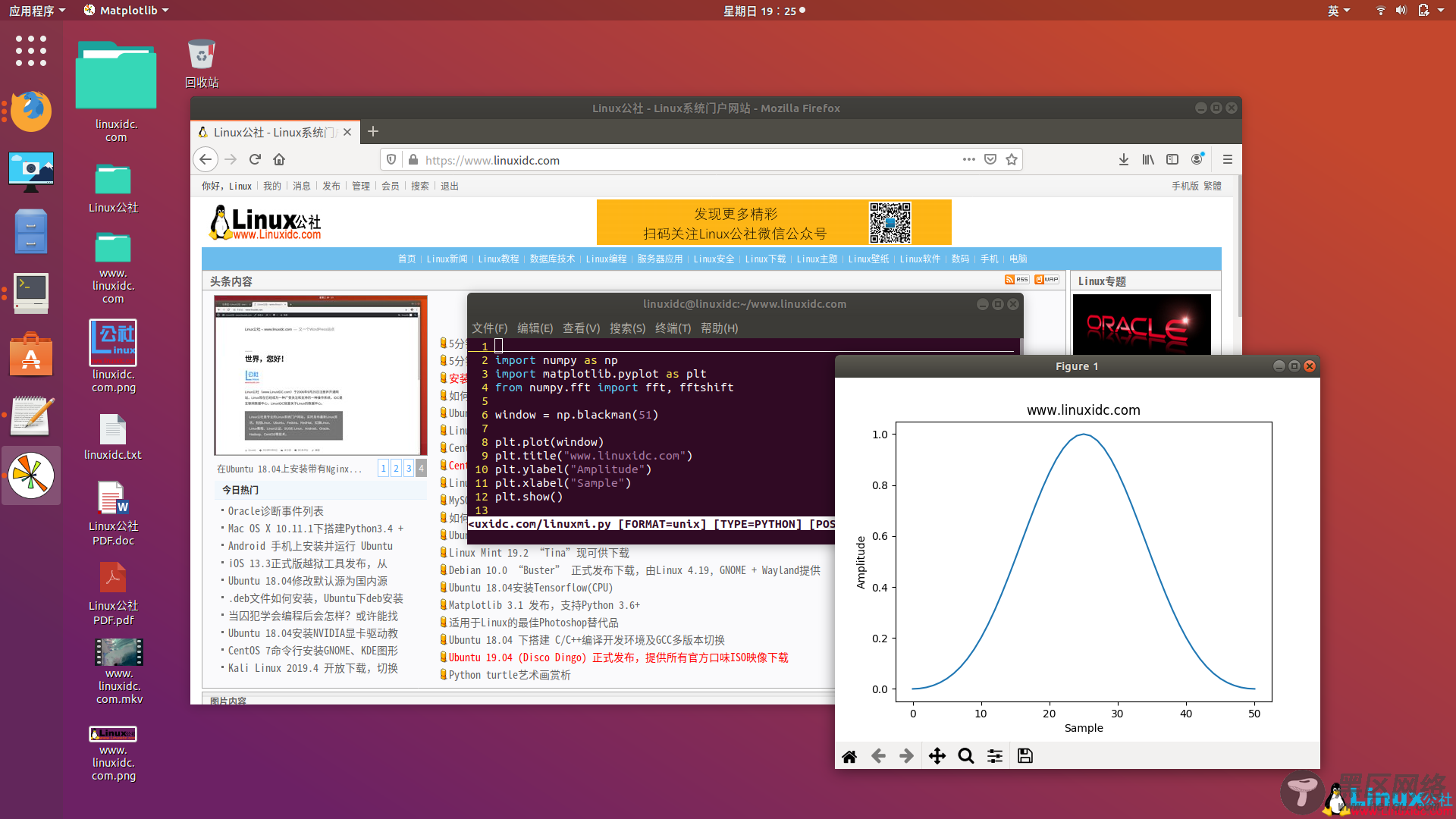Activate zoom-to-rectangle tool in Figure 1
This screenshot has height=819, width=1456.
[x=965, y=756]
